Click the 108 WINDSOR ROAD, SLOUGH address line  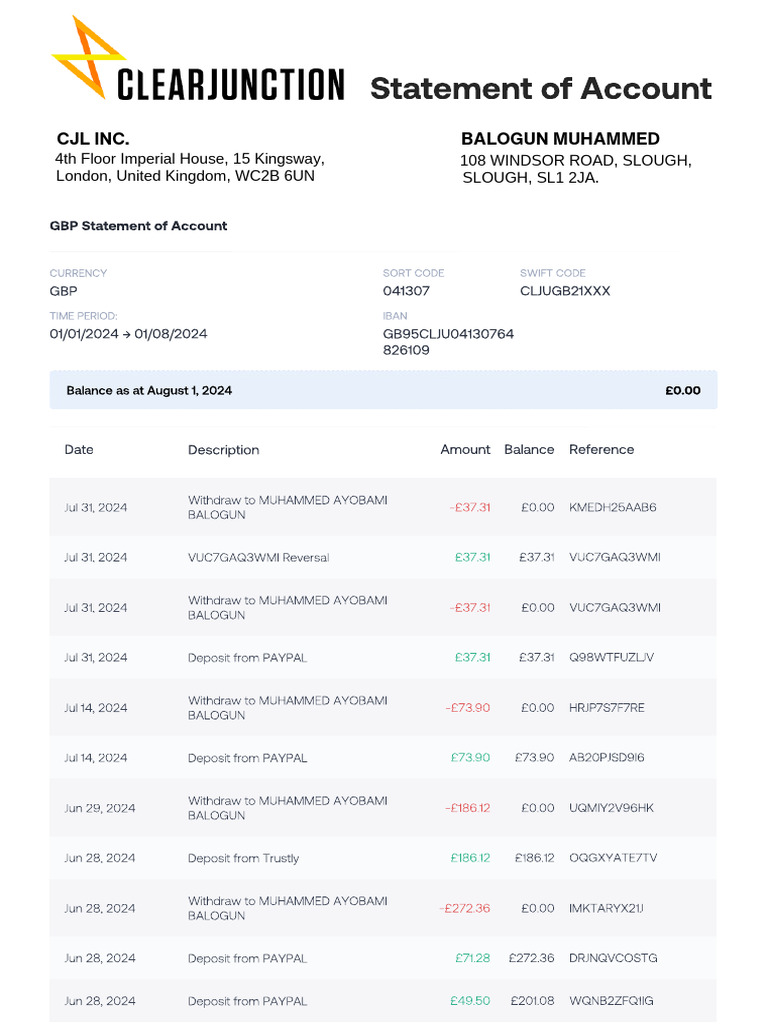coord(575,161)
